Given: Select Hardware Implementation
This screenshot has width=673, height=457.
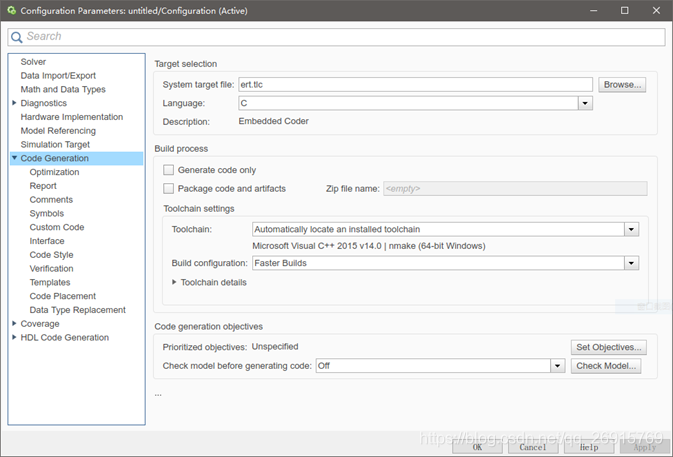Looking at the screenshot, I should pyautogui.click(x=72, y=117).
